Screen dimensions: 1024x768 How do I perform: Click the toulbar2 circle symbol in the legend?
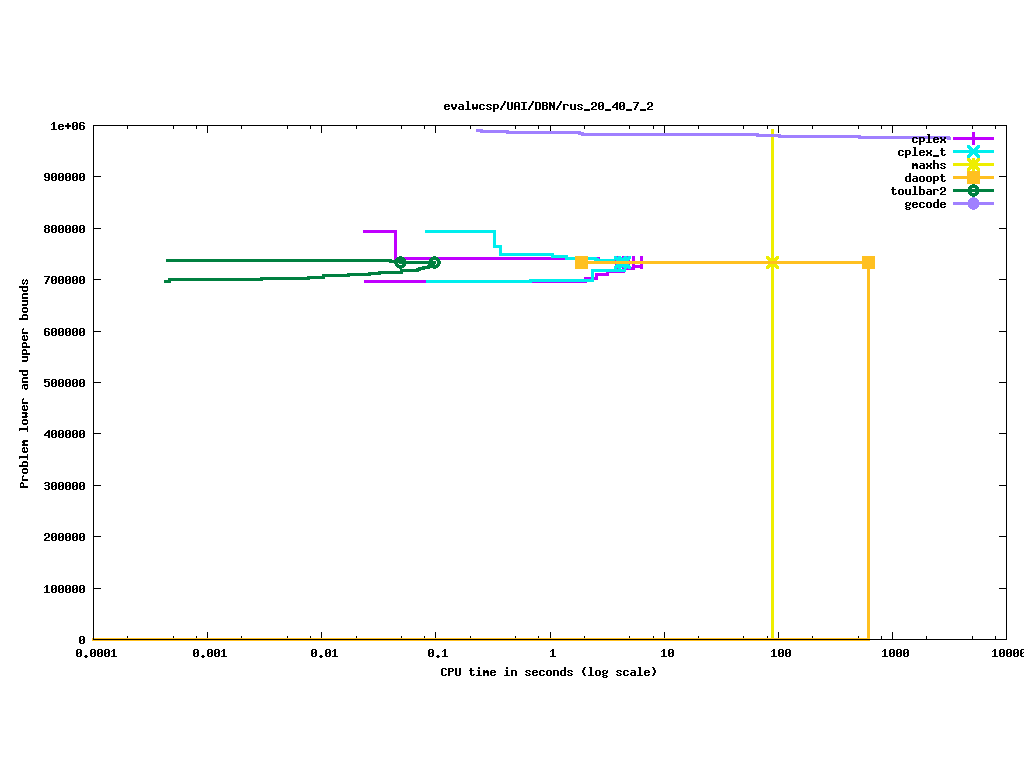(973, 191)
